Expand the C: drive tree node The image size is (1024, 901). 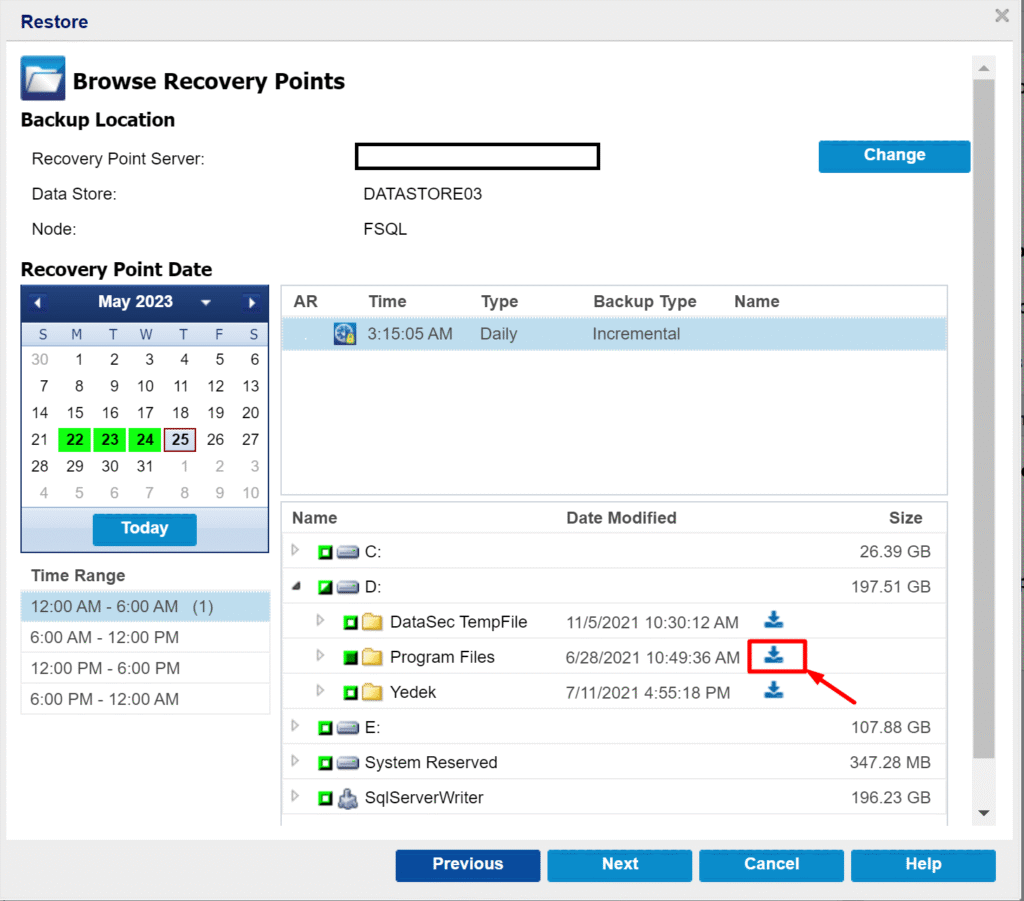[x=295, y=550]
